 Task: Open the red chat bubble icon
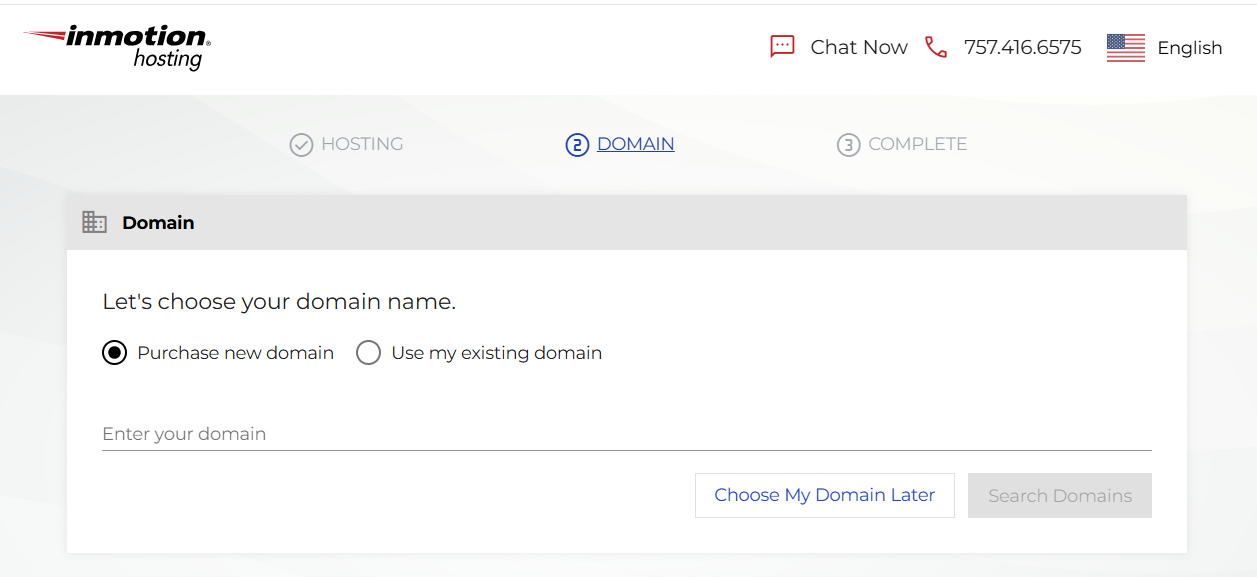pyautogui.click(x=782, y=47)
